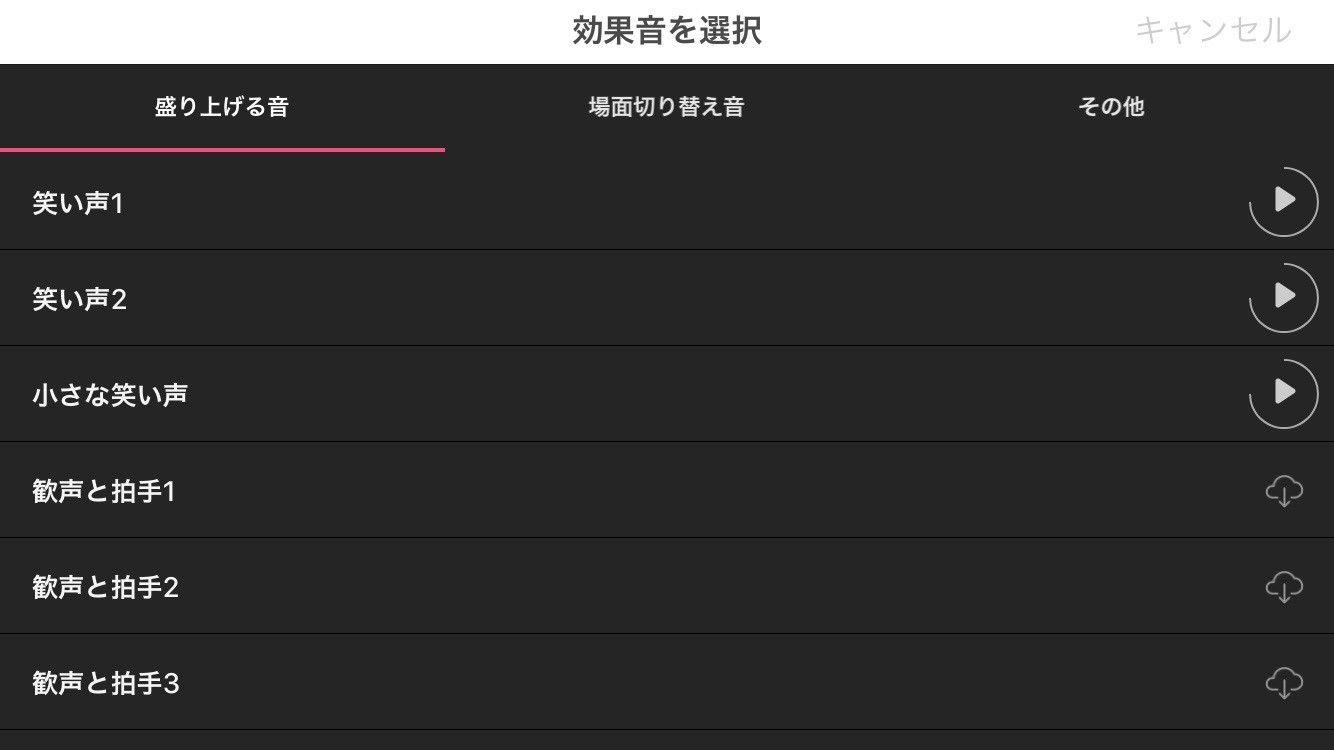Download the 歓声と拍手2 sound effect
Screen dimensions: 1334x750
1284,587
